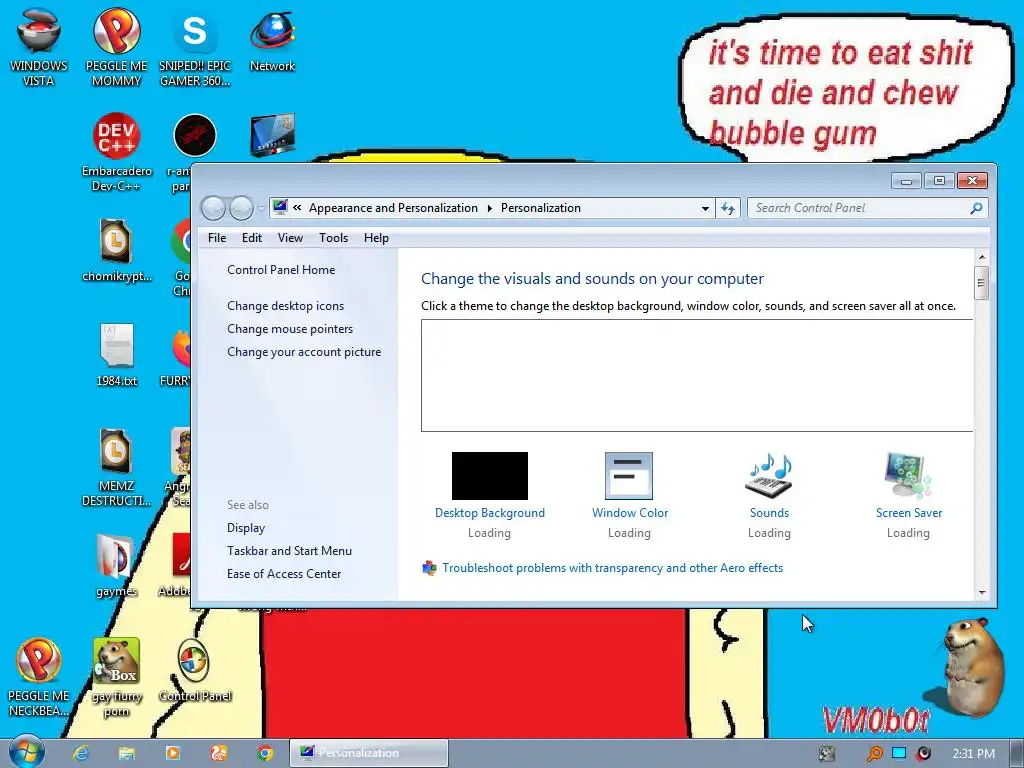1024x768 pixels.
Task: Click the Personalization taskbar button
Action: click(369, 753)
